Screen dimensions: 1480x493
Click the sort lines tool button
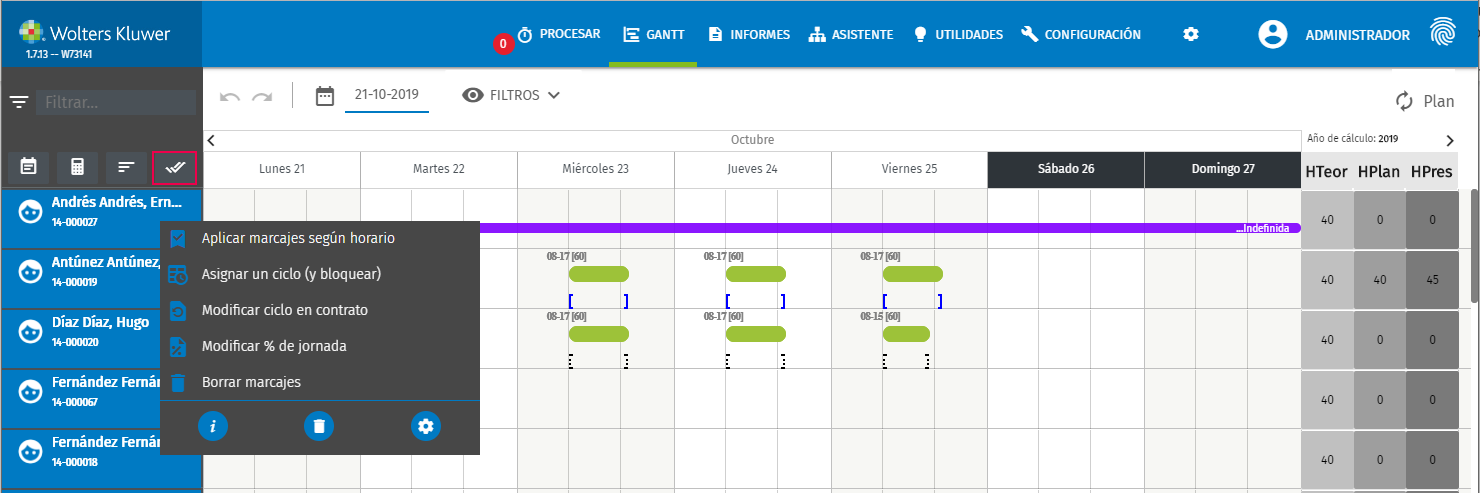click(126, 167)
